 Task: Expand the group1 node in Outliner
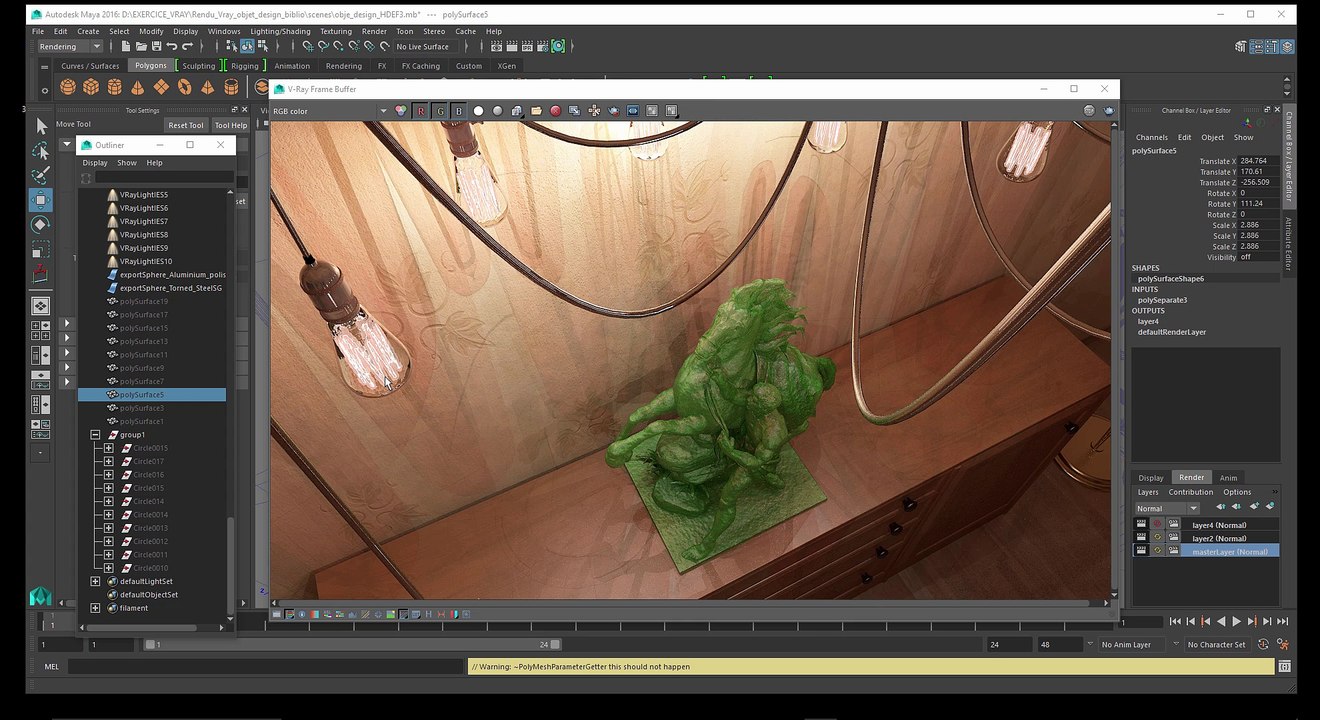click(95, 435)
